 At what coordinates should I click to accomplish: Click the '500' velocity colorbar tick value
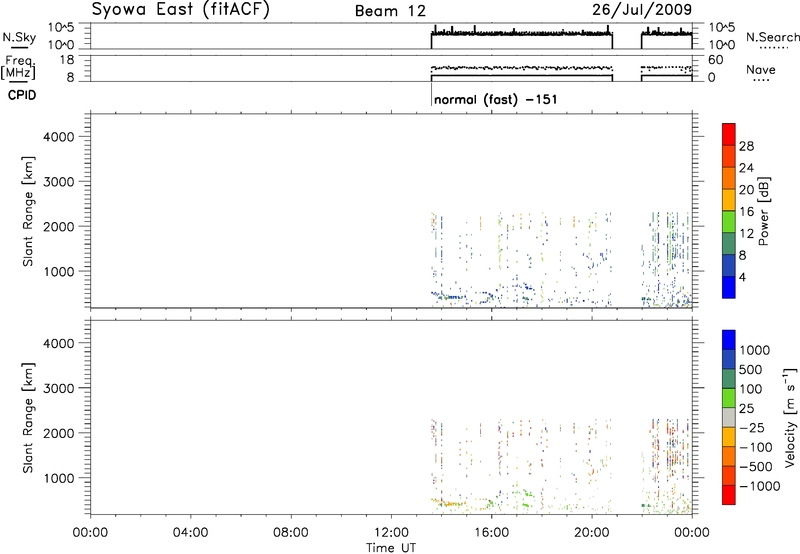tap(751, 370)
